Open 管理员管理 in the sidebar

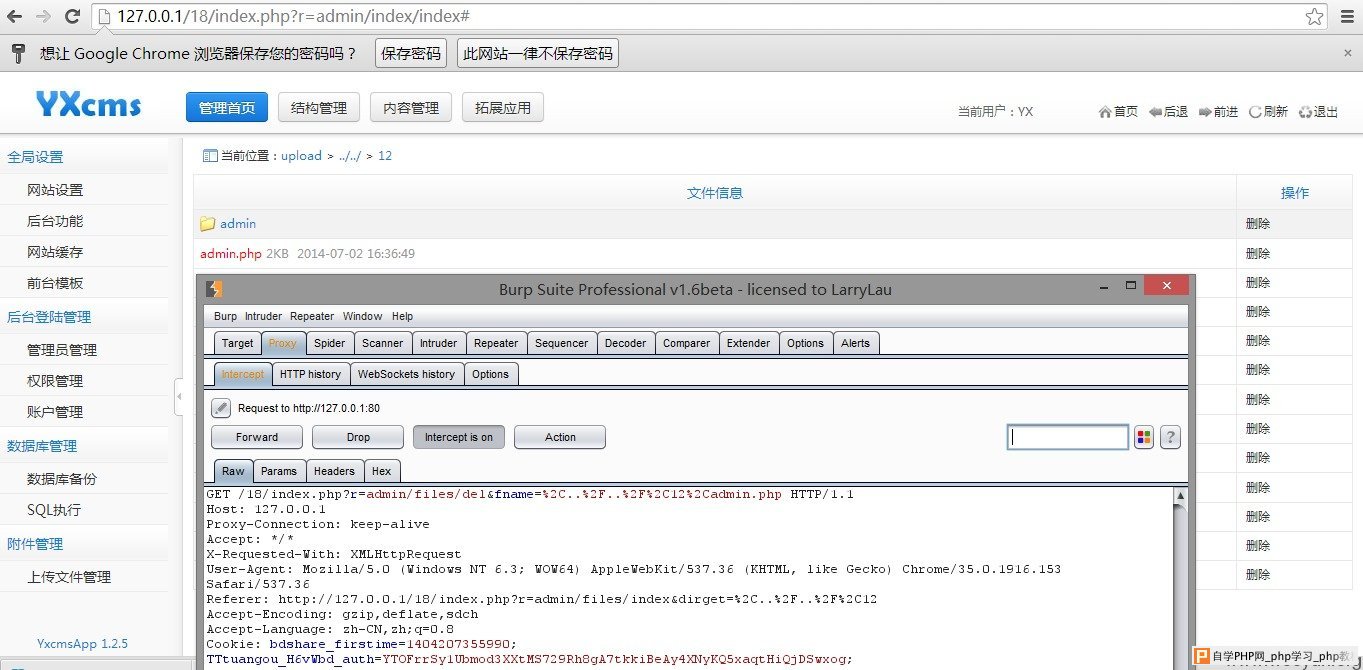[62, 350]
